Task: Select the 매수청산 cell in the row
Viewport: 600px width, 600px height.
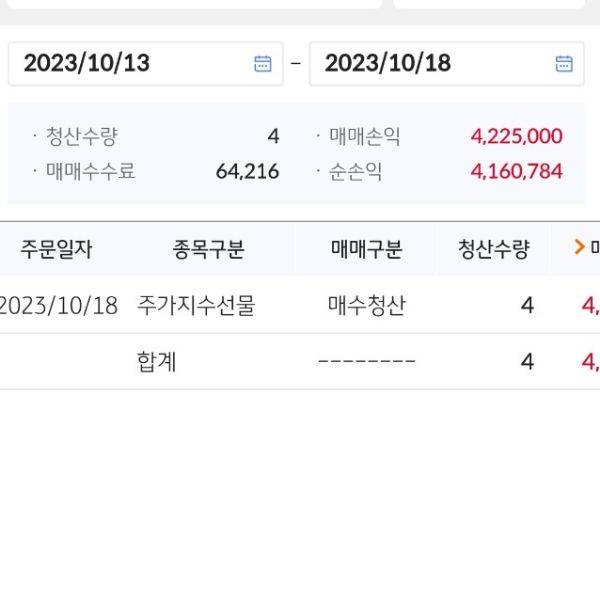Action: [x=366, y=306]
